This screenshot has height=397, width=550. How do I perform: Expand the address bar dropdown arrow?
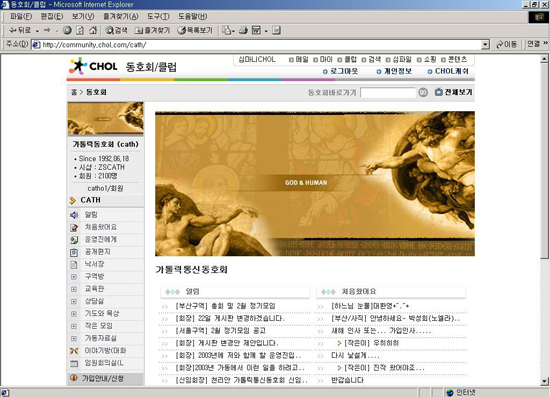pos(485,45)
